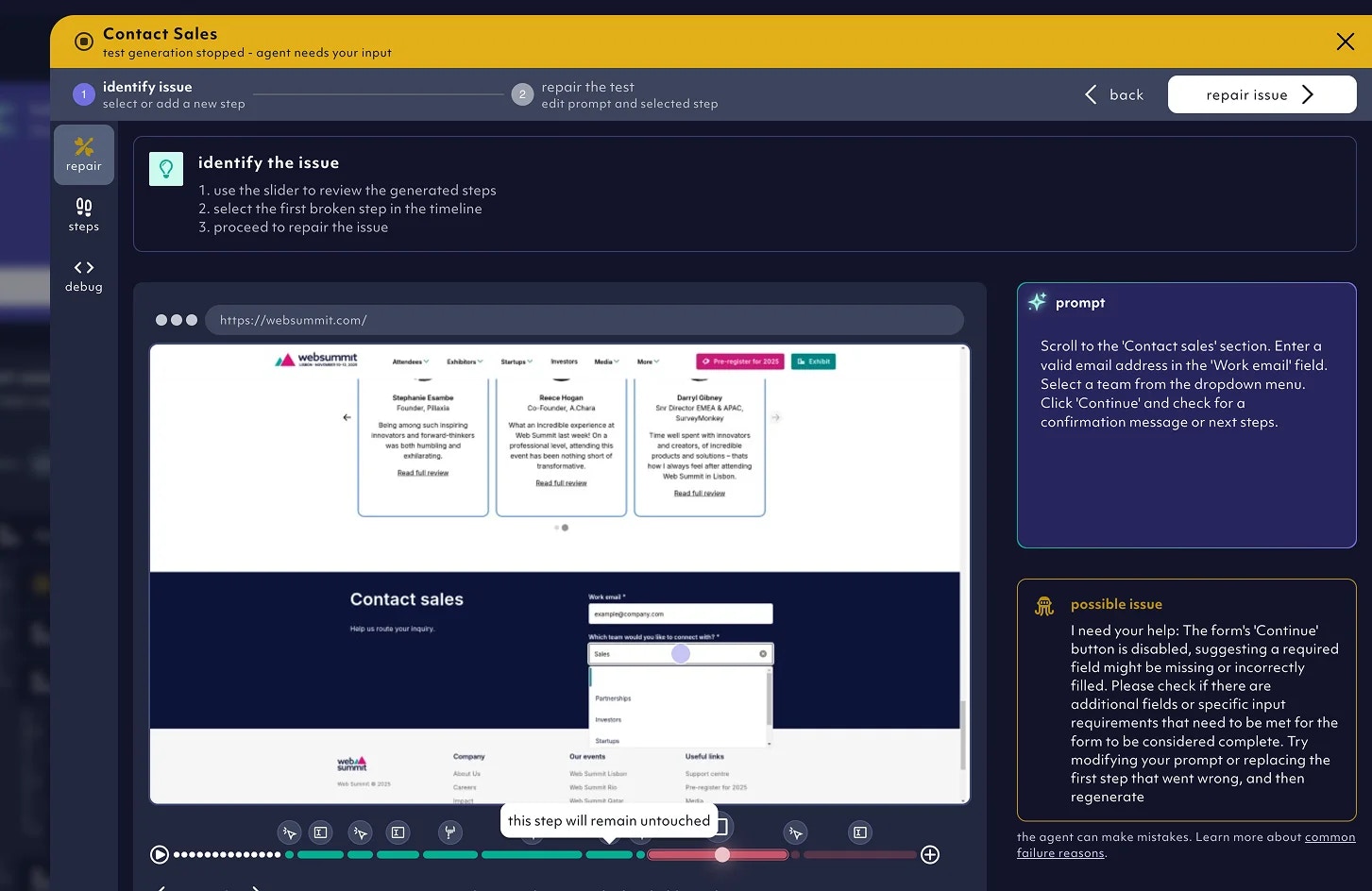The width and height of the screenshot is (1372, 891).
Task: Click the last text-input step icon near plus button
Action: click(859, 832)
